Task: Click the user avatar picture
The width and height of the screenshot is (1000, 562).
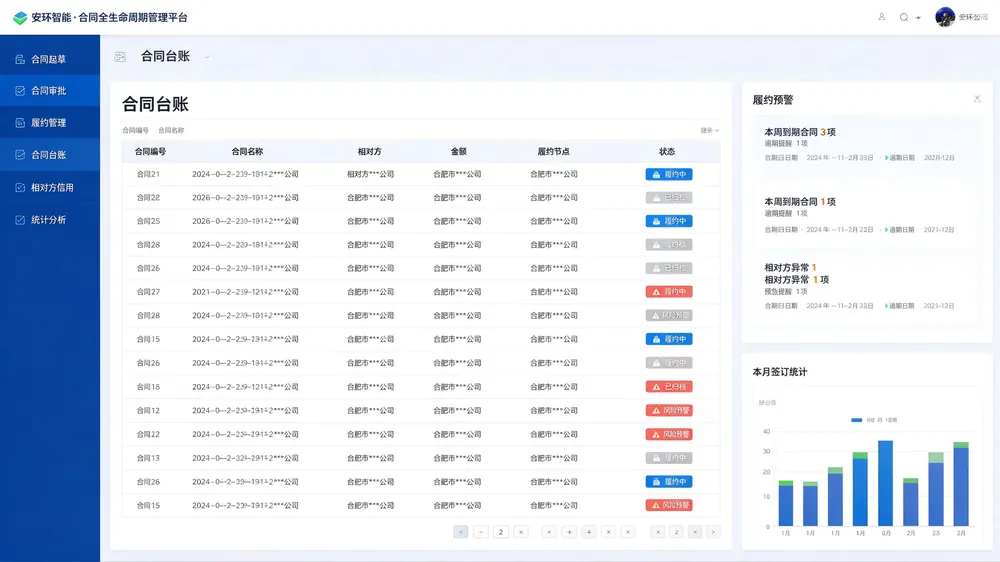Action: [x=945, y=17]
